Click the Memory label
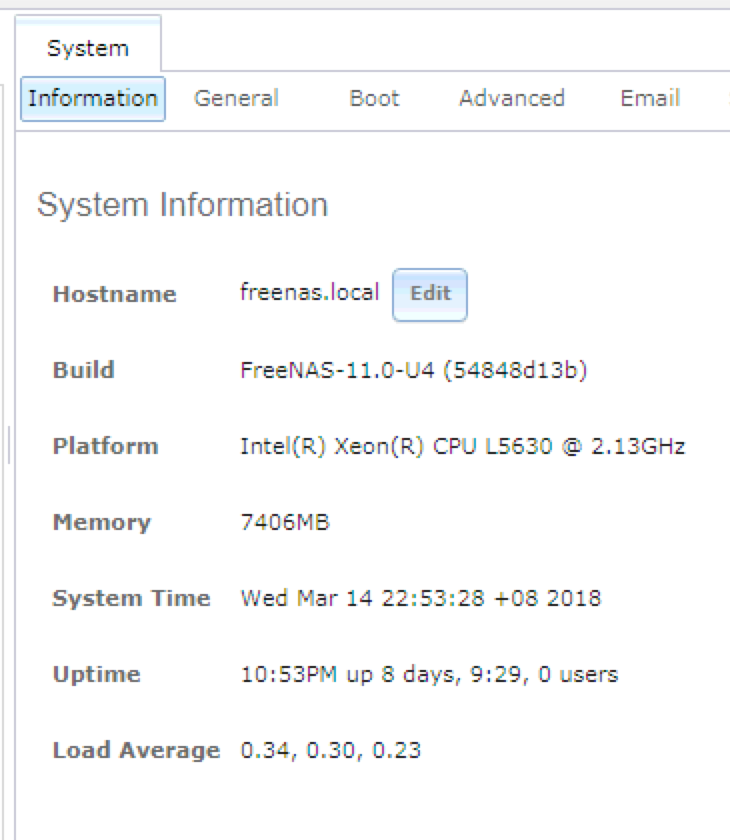This screenshot has width=730, height=840. [102, 522]
